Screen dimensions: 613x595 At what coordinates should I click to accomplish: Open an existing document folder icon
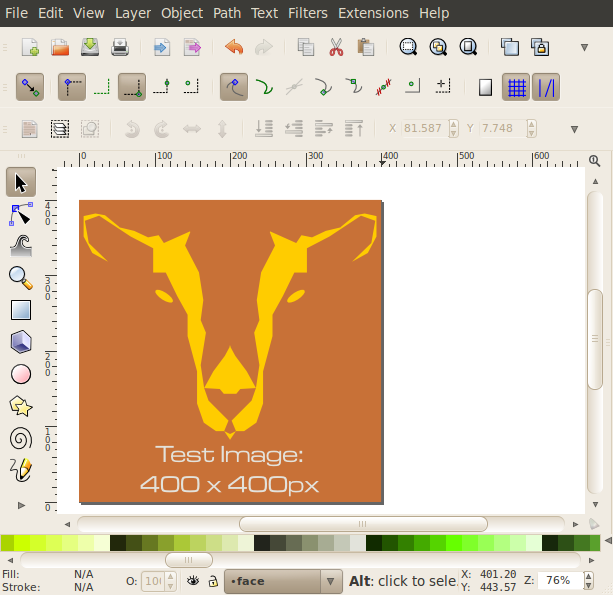click(60, 47)
